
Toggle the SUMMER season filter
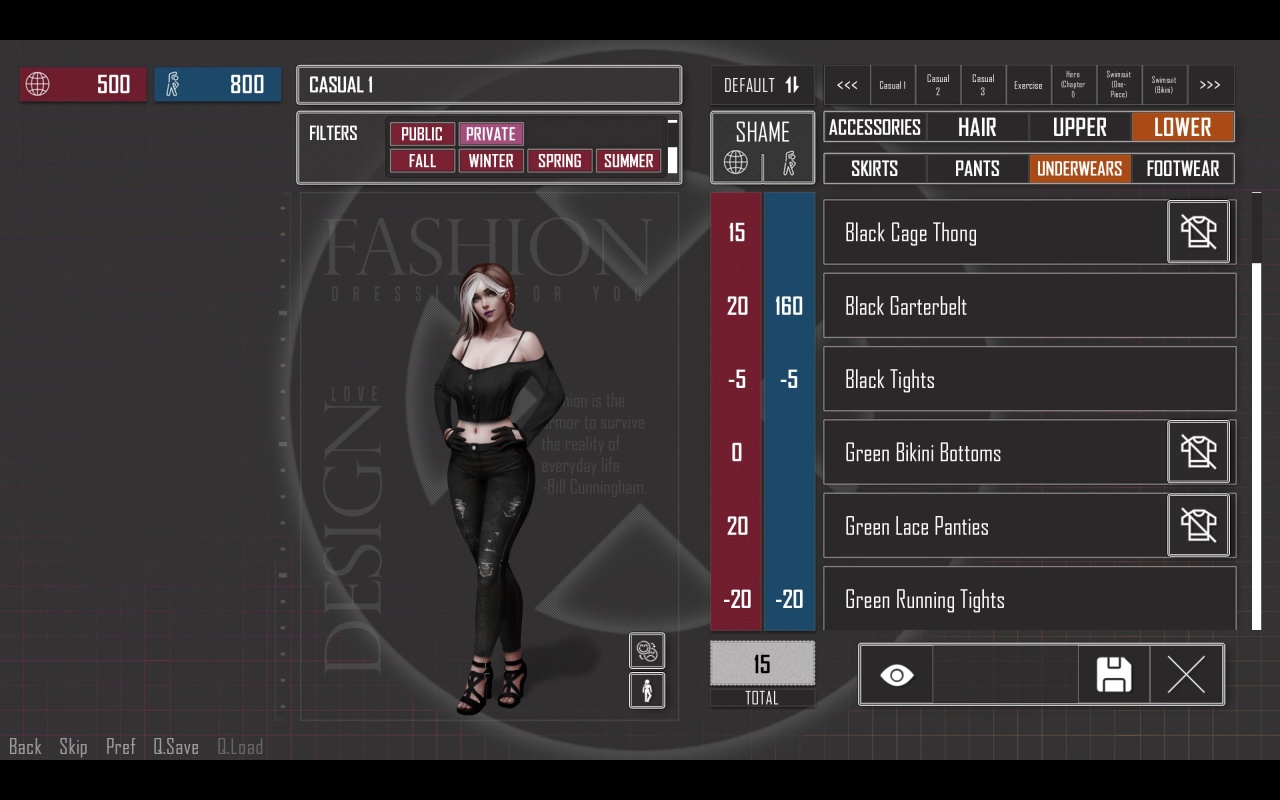point(628,161)
